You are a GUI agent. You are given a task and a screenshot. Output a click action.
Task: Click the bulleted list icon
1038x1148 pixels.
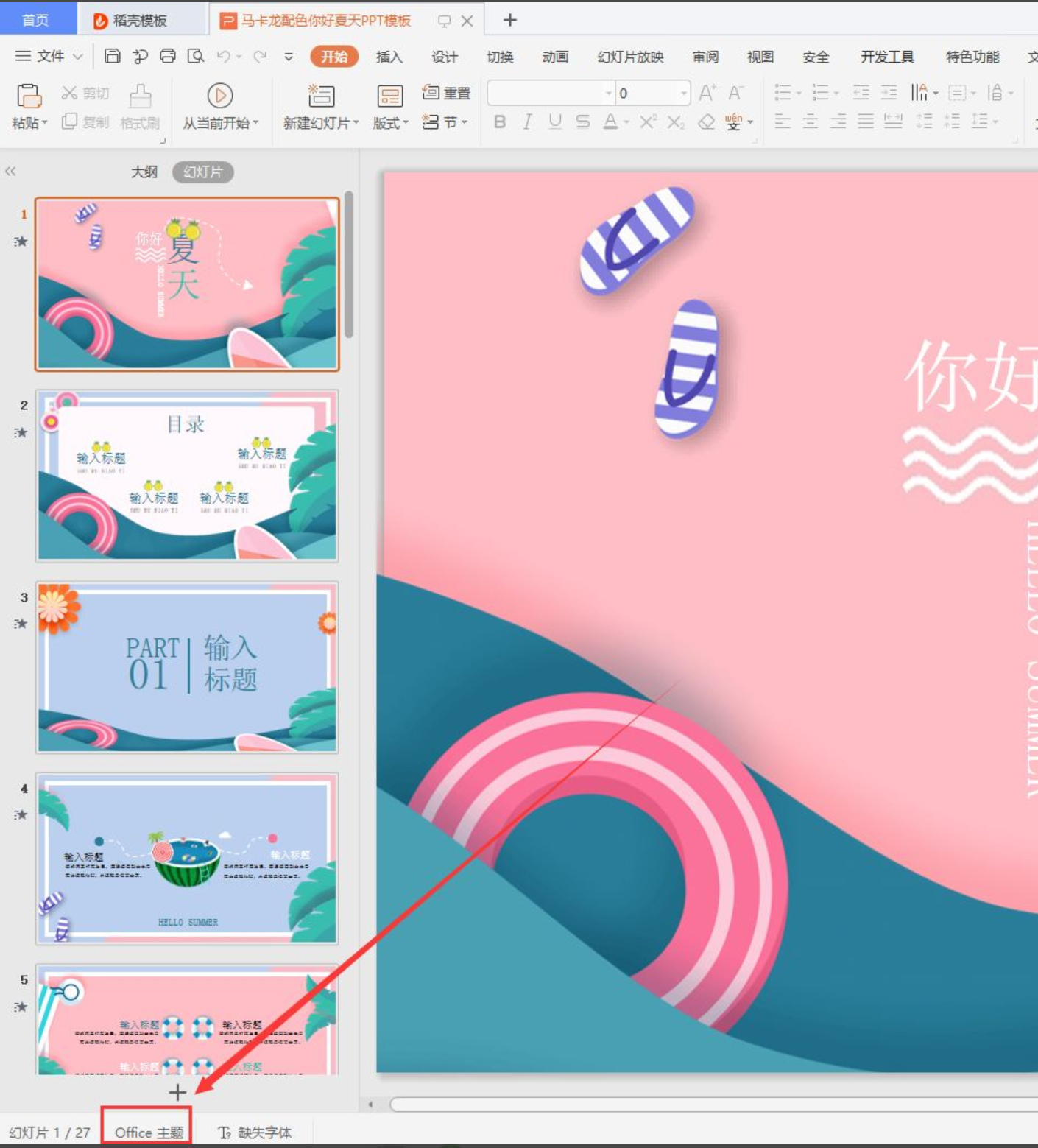point(783,93)
